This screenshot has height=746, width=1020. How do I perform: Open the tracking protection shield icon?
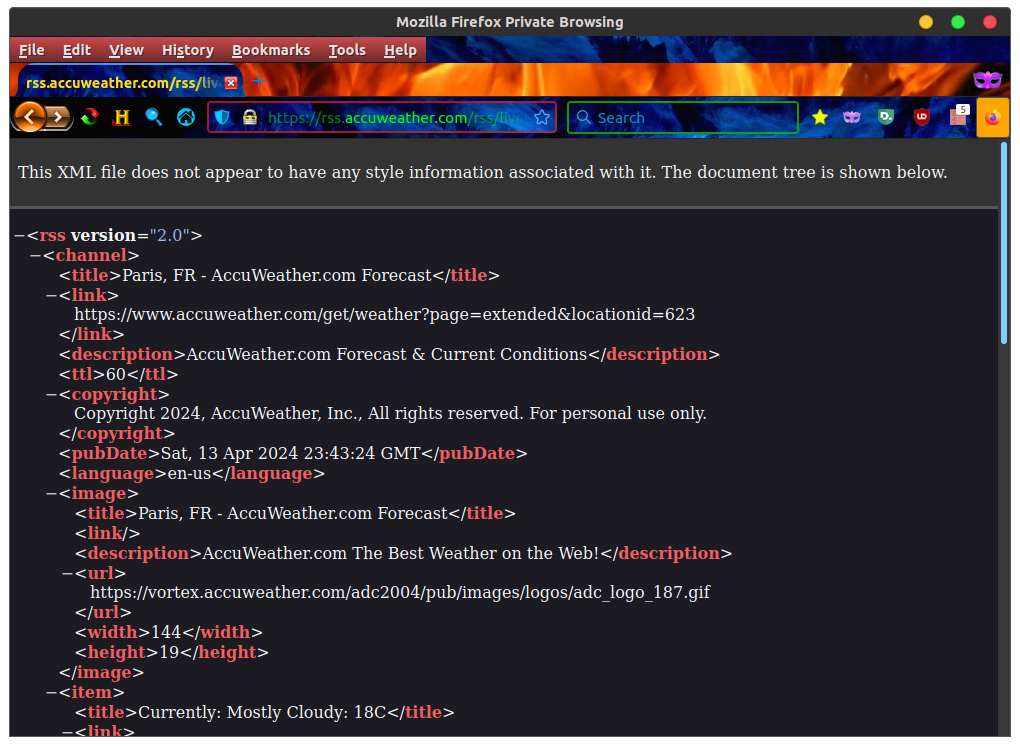pos(222,118)
